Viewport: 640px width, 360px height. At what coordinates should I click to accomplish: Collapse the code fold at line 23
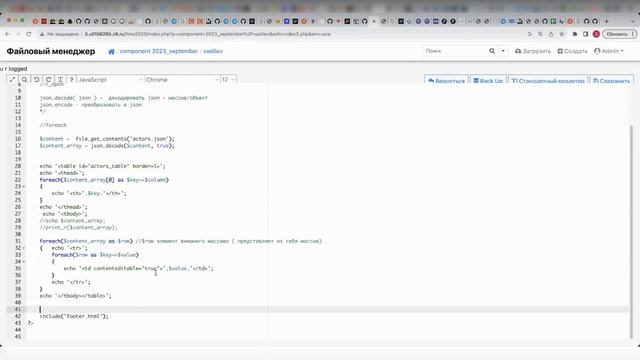pyautogui.click(x=24, y=187)
